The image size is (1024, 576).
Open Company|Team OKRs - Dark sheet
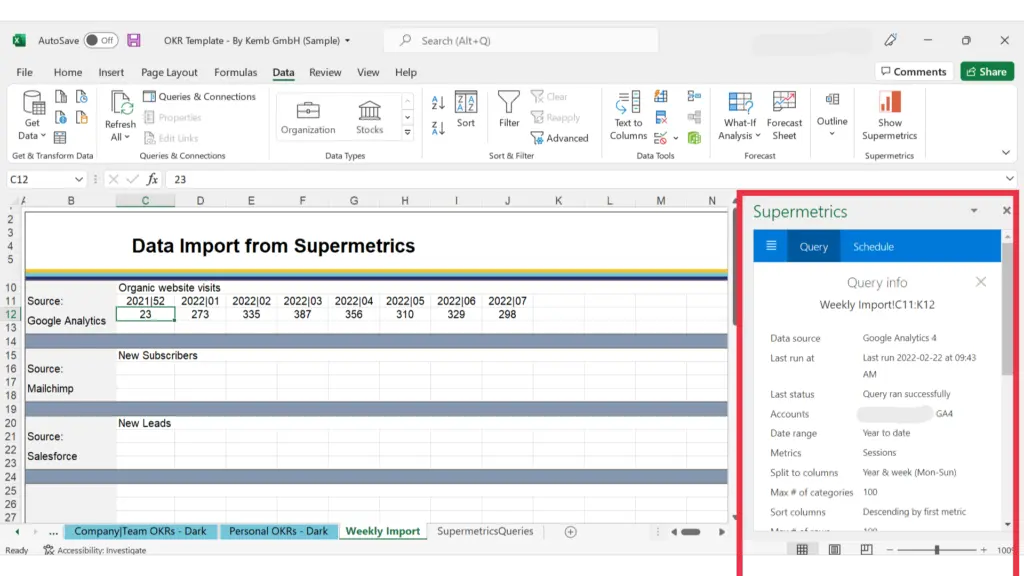point(140,531)
